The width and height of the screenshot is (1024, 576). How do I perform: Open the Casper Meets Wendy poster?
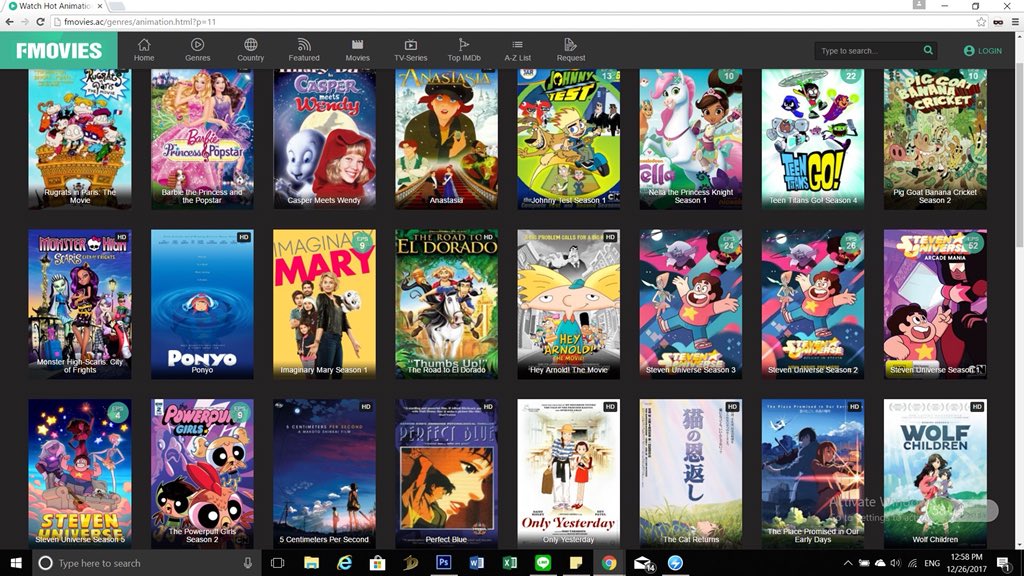tap(324, 138)
